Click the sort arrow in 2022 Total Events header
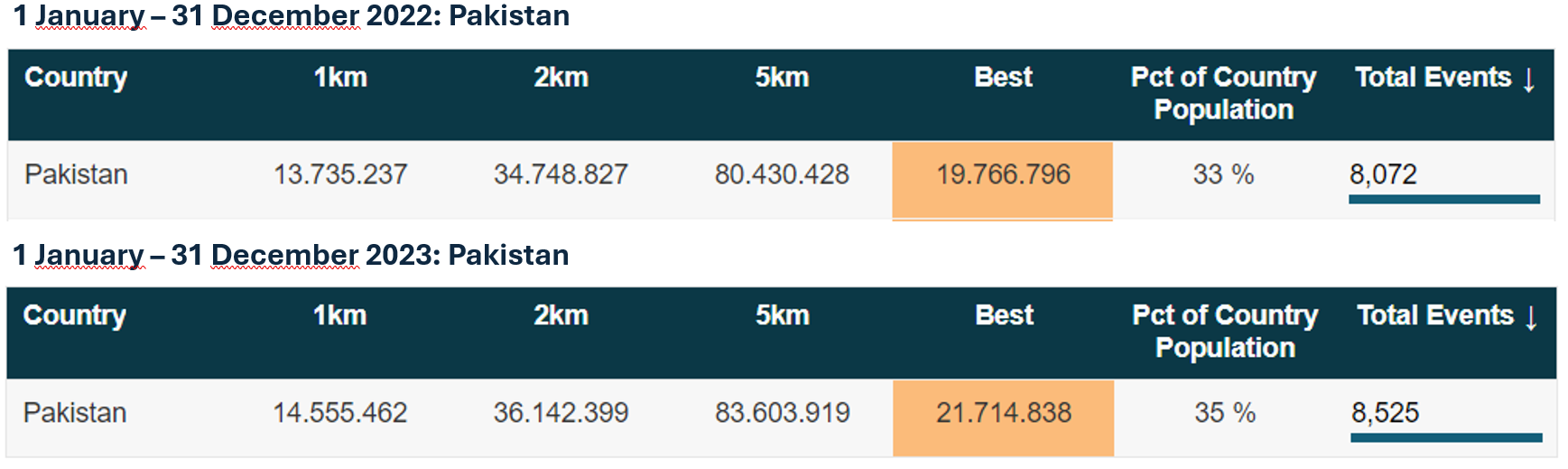This screenshot has height=469, width=1568. coord(1528,79)
